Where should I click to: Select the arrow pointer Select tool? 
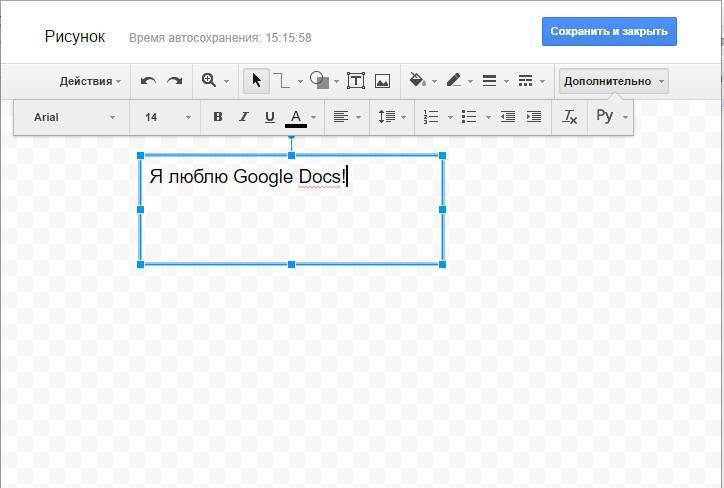[257, 81]
